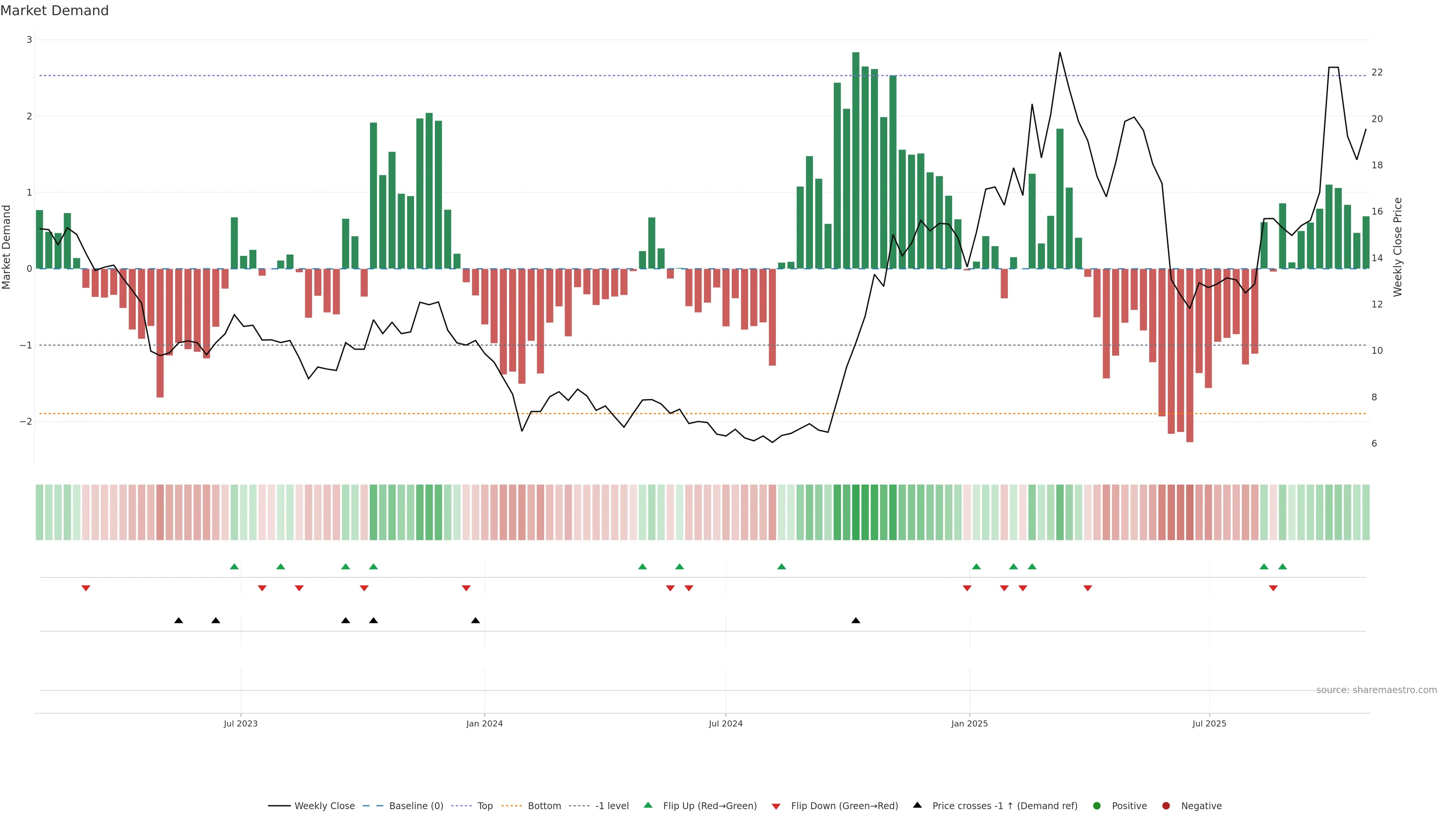Click the source sharemaestro.com text
1456x819 pixels.
pos(1376,690)
